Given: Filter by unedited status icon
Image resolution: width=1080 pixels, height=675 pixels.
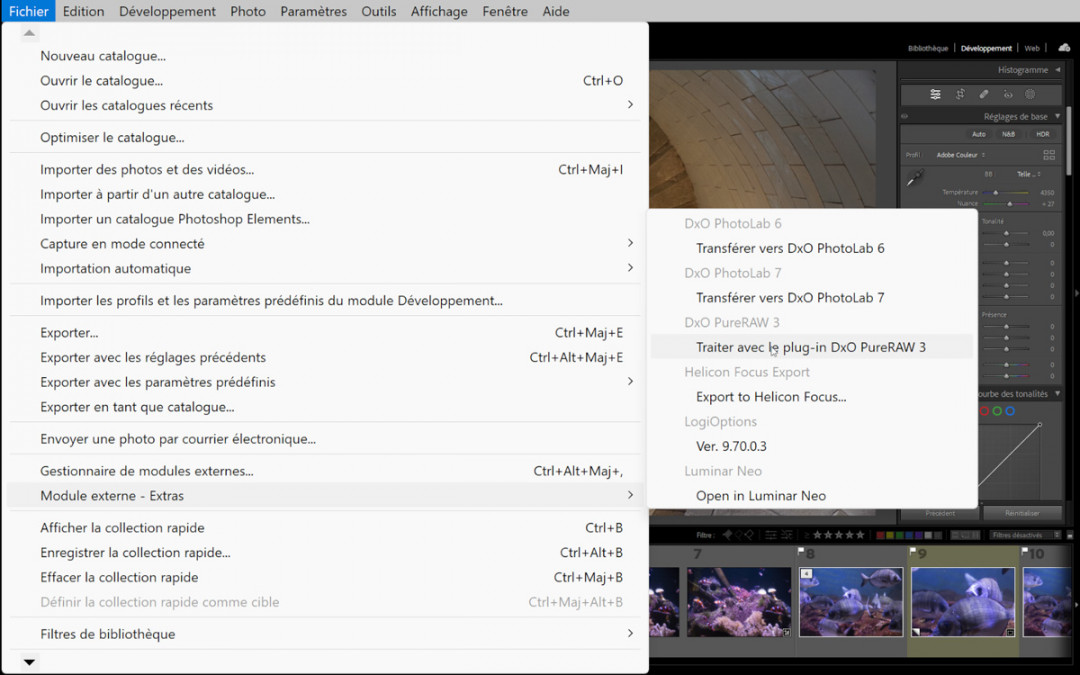Looking at the screenshot, I should (x=787, y=535).
